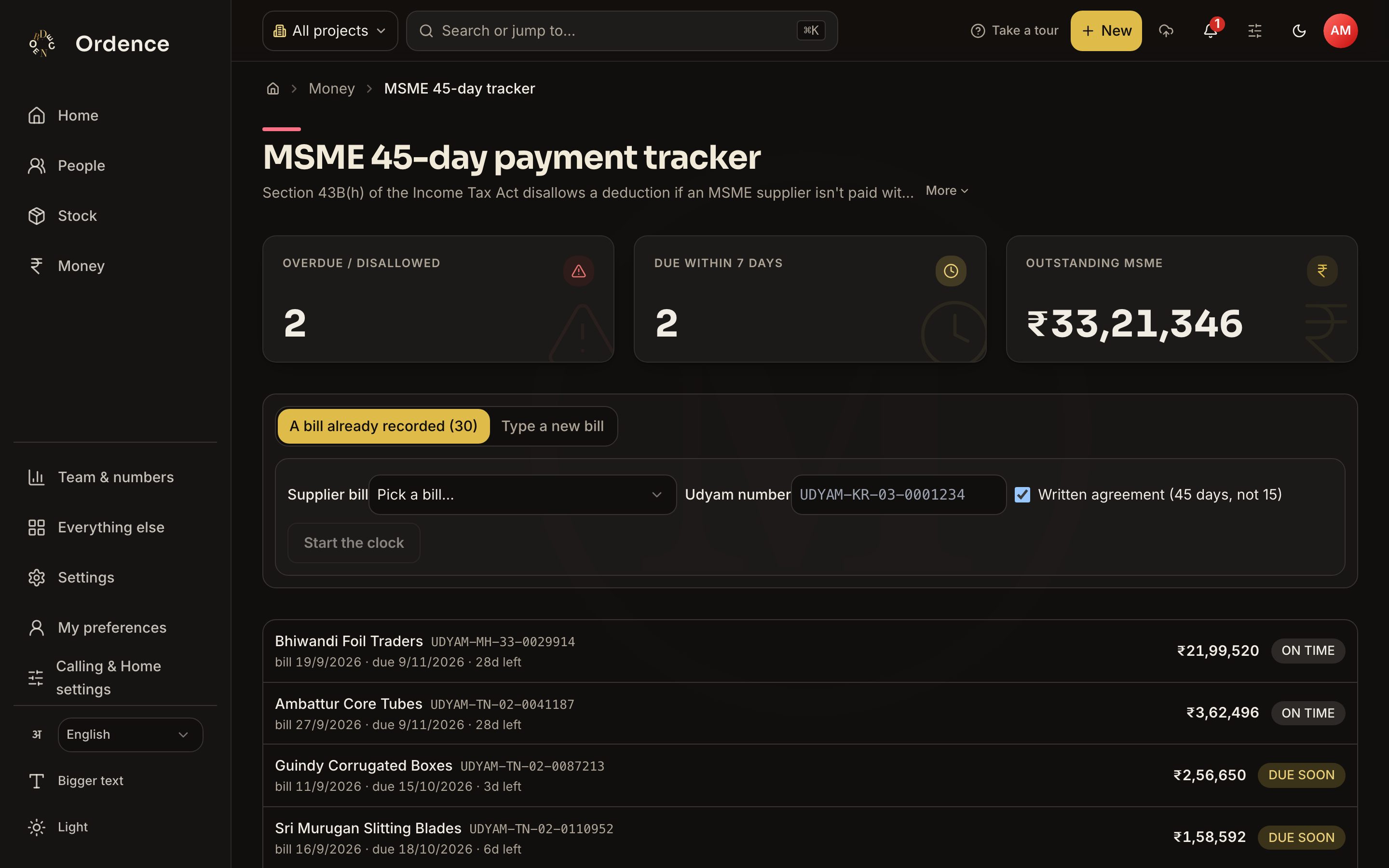
Task: Focus the Search or jump to field
Action: pyautogui.click(x=622, y=30)
